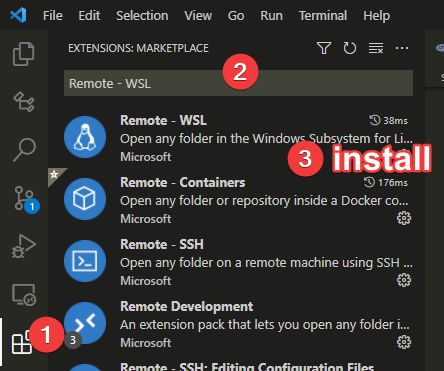Select the Remote Development extension title
This screenshot has width=444, height=371.
tap(187, 306)
